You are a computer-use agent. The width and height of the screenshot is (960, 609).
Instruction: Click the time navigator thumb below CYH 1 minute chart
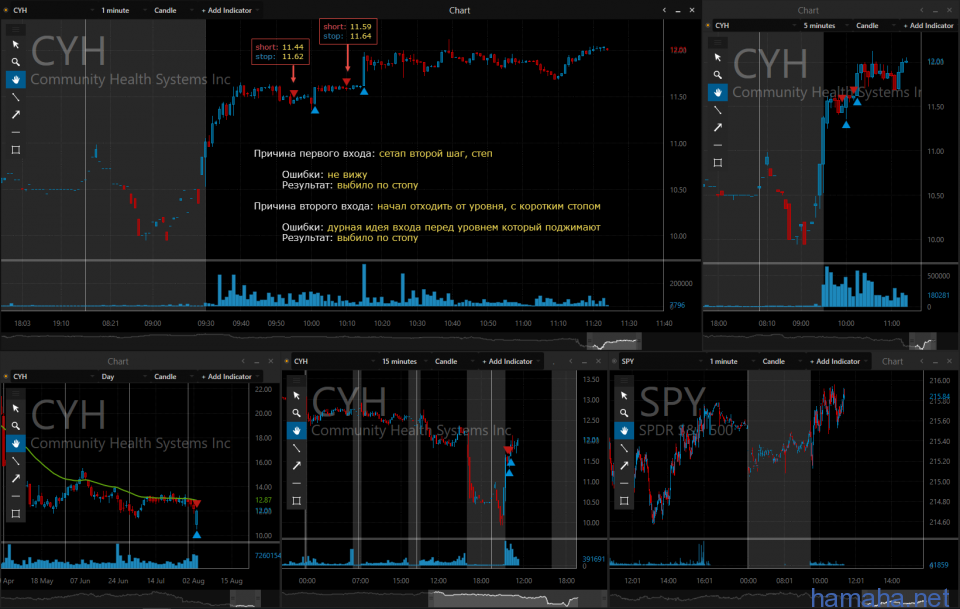[614, 342]
